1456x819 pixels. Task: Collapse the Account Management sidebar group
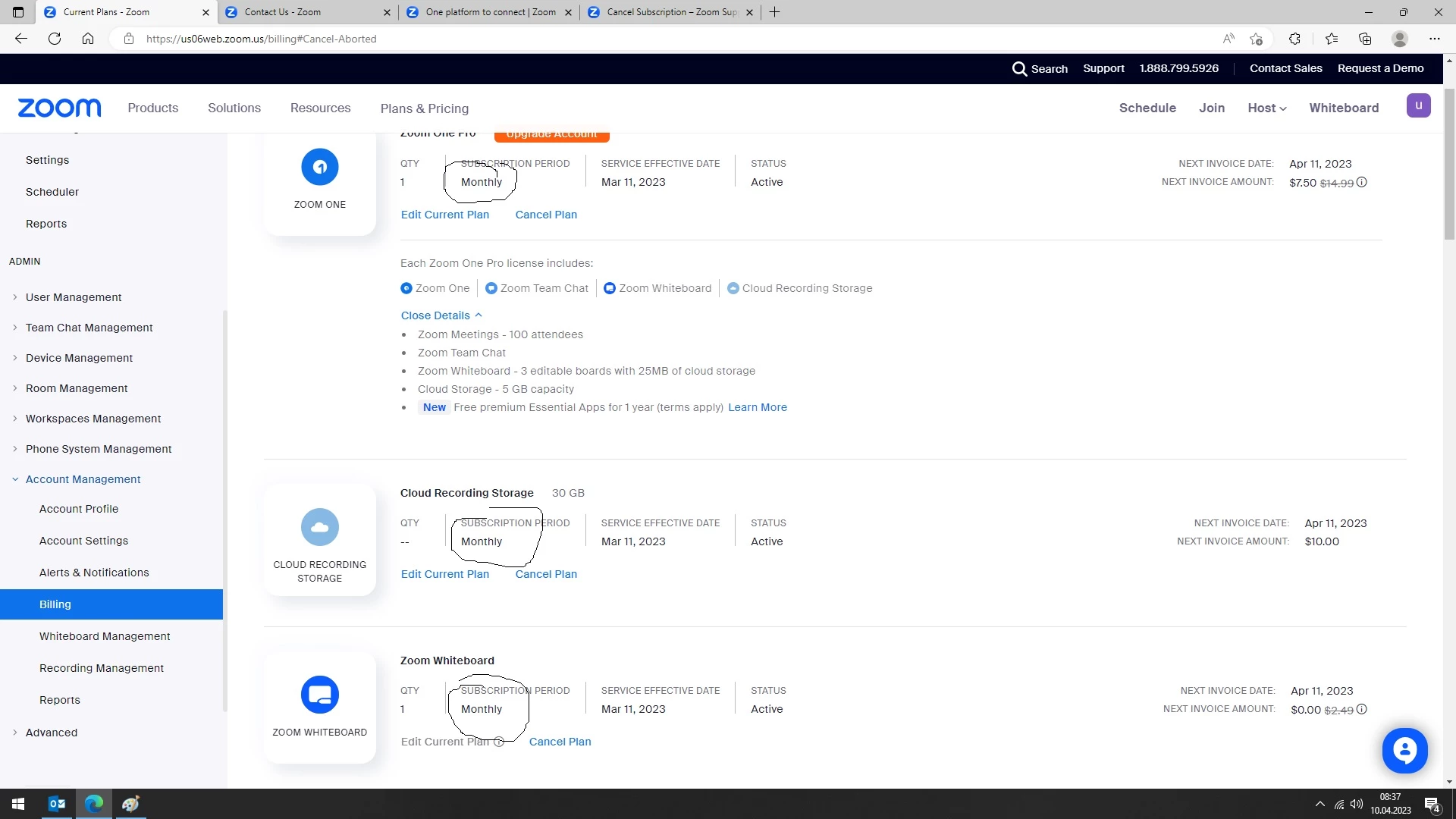click(x=83, y=479)
